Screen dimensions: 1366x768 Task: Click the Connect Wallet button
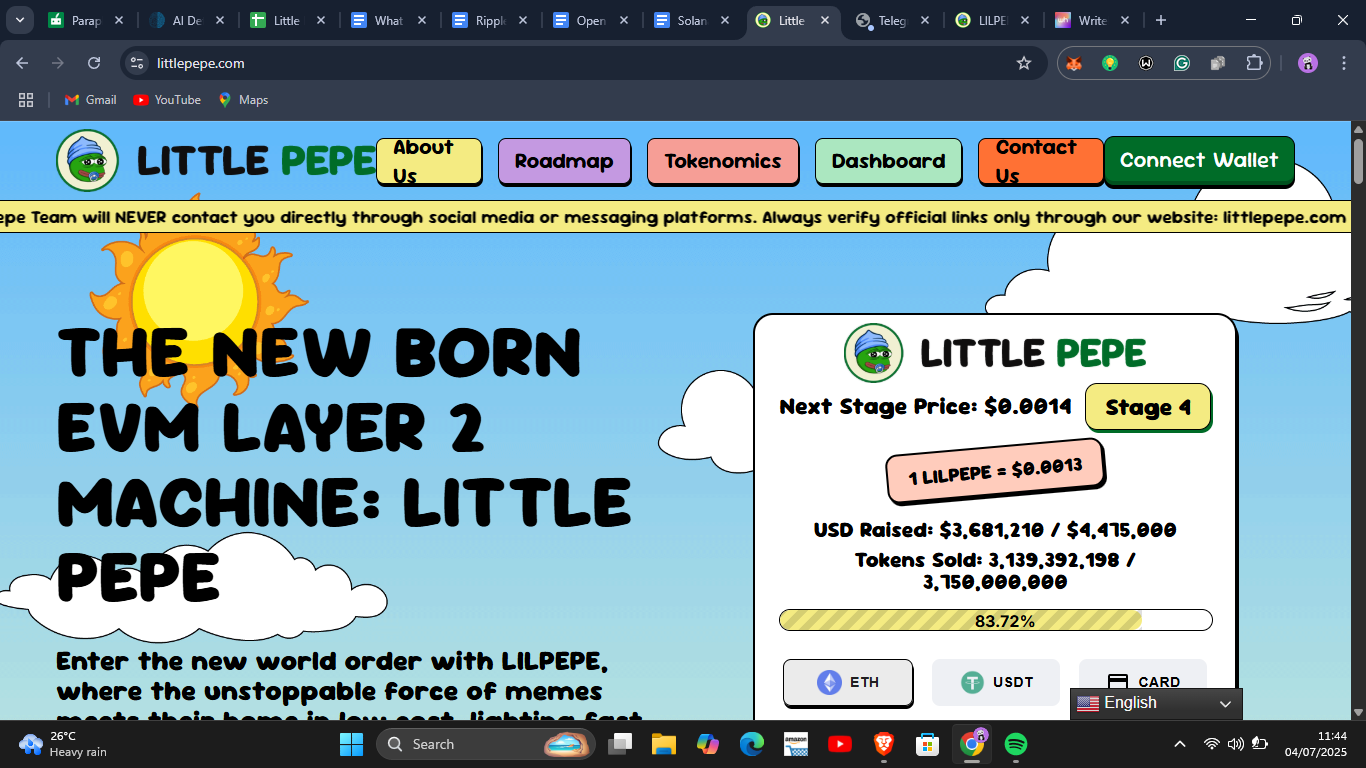[1199, 160]
